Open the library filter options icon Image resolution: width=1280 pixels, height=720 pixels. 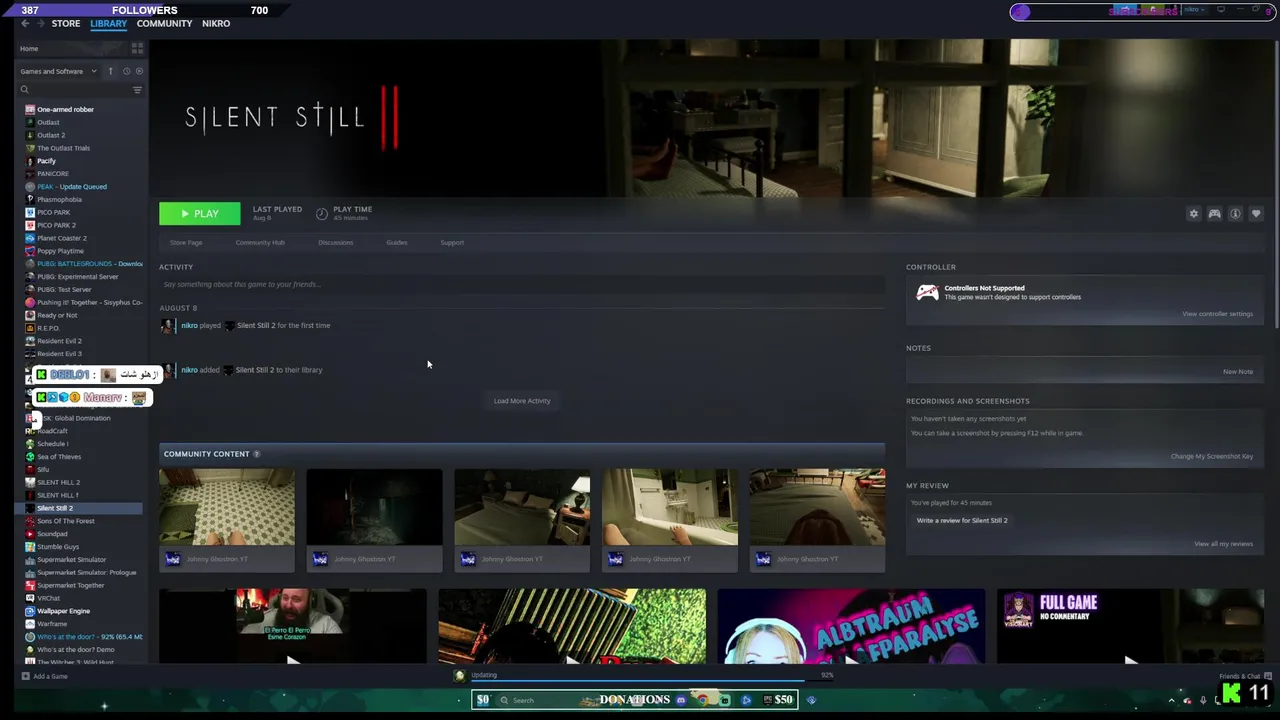coord(137,90)
